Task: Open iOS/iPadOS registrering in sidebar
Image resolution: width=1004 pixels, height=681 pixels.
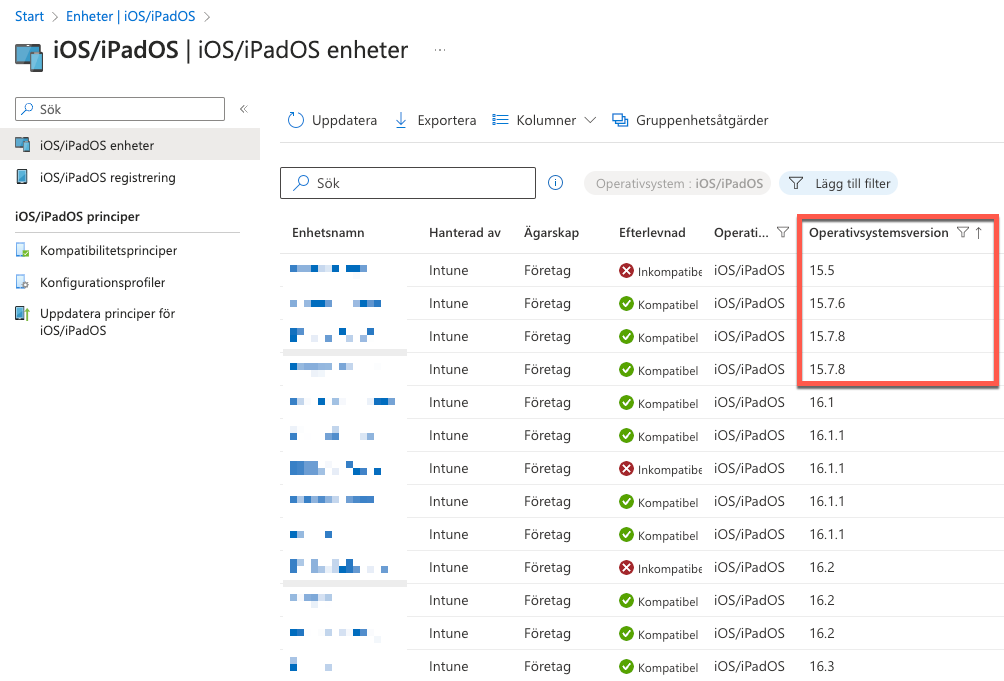Action: pos(107,178)
